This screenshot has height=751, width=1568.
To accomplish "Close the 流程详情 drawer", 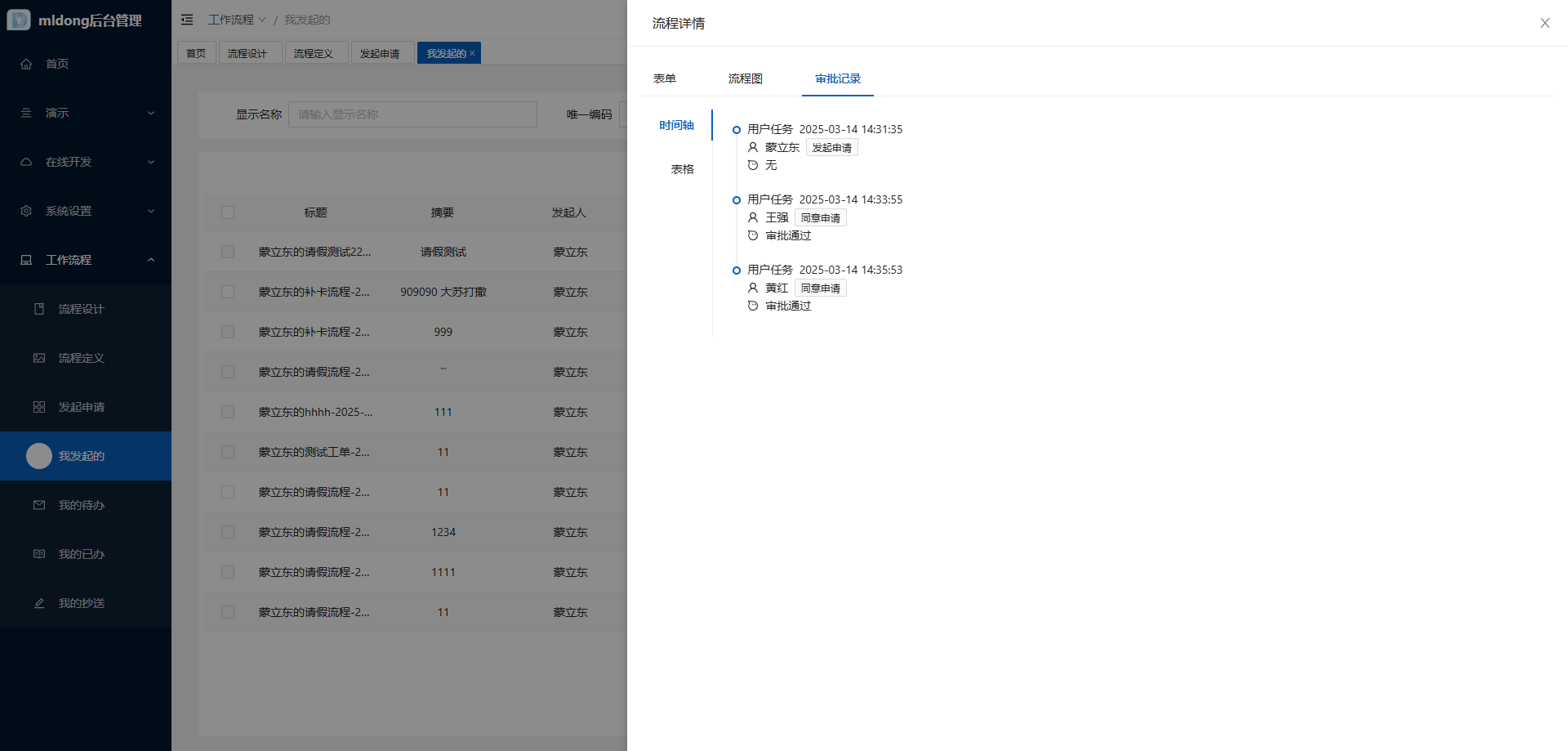I will (1544, 23).
